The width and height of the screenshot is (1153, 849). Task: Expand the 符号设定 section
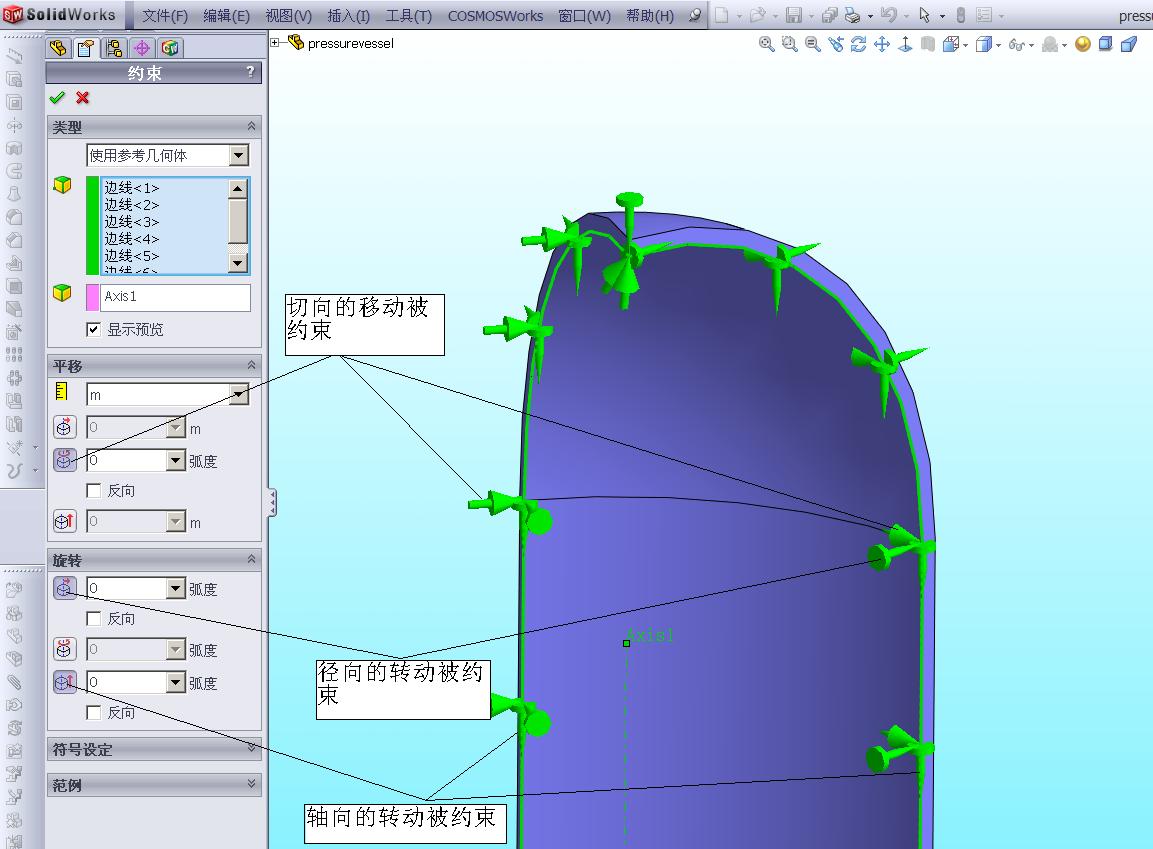click(x=251, y=748)
